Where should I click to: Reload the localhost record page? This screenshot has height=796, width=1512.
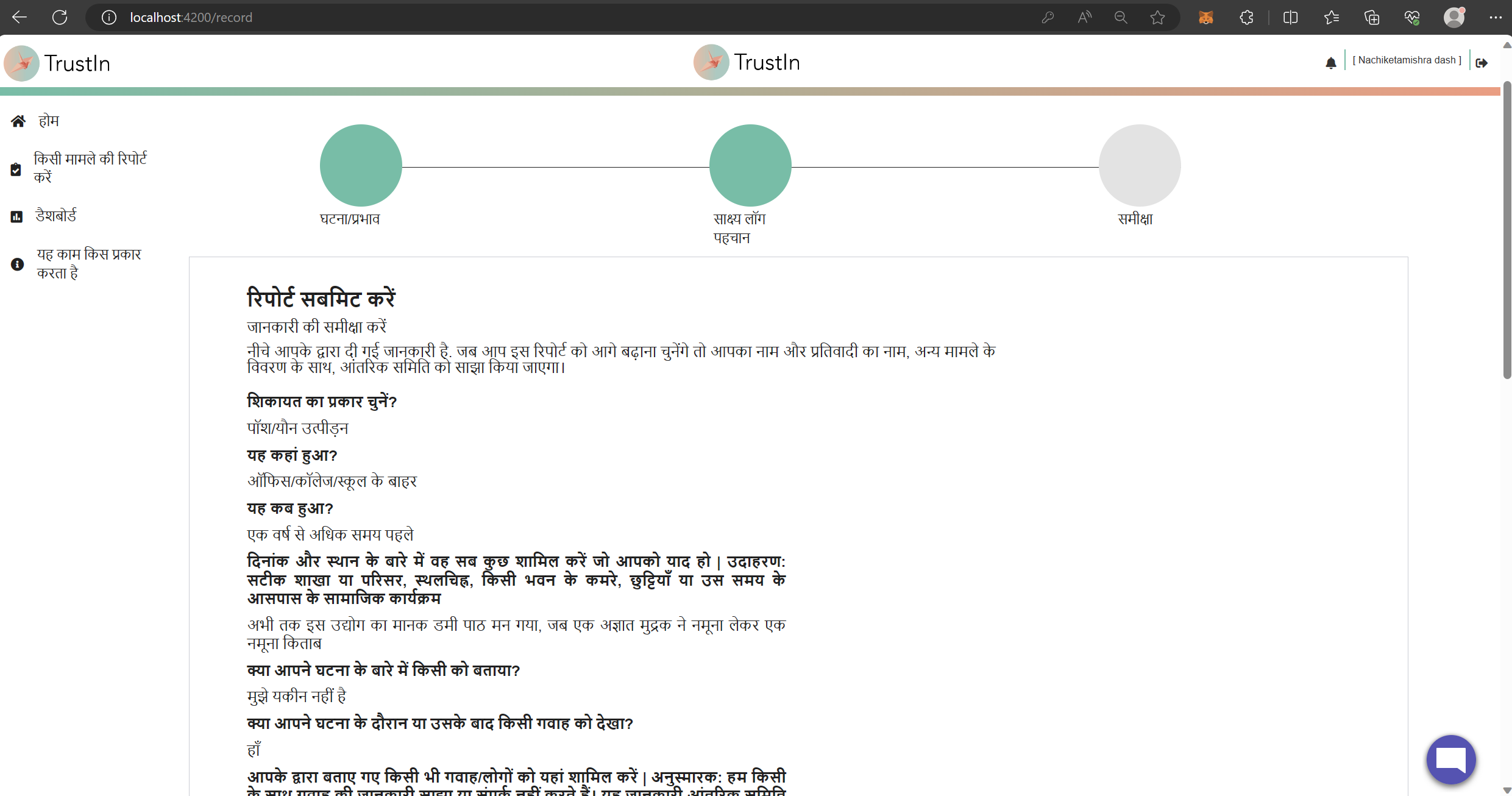tap(59, 17)
